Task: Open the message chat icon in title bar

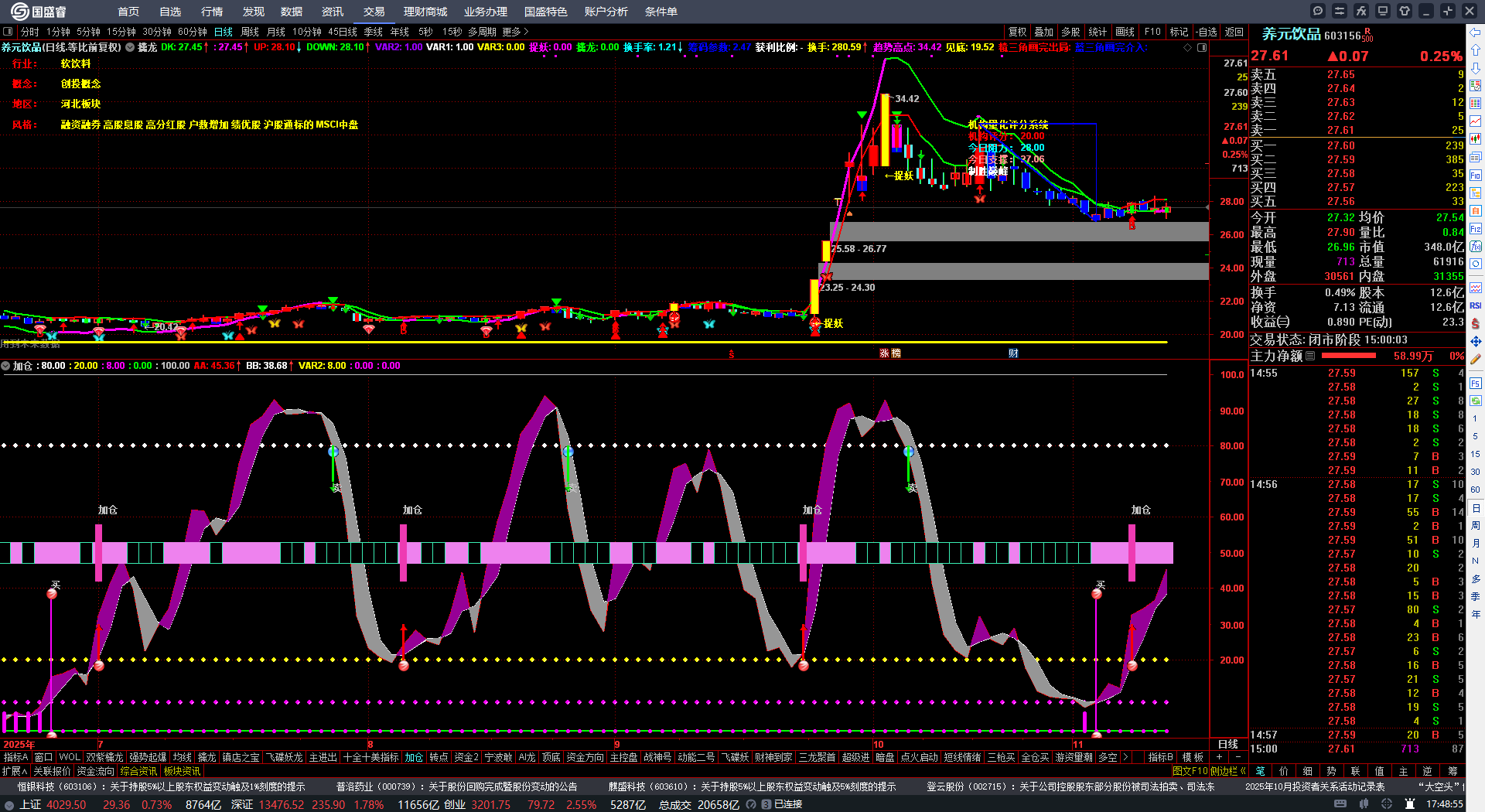Action: [1318, 11]
